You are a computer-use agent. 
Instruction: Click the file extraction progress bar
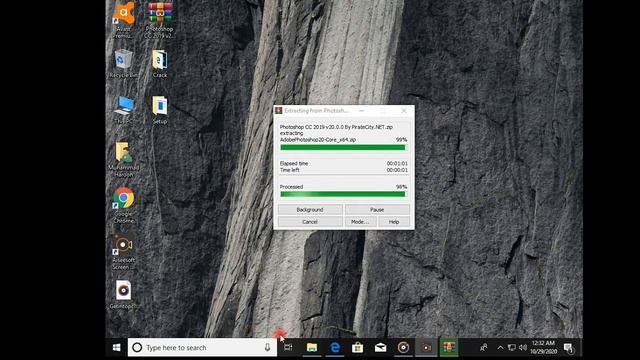[343, 147]
